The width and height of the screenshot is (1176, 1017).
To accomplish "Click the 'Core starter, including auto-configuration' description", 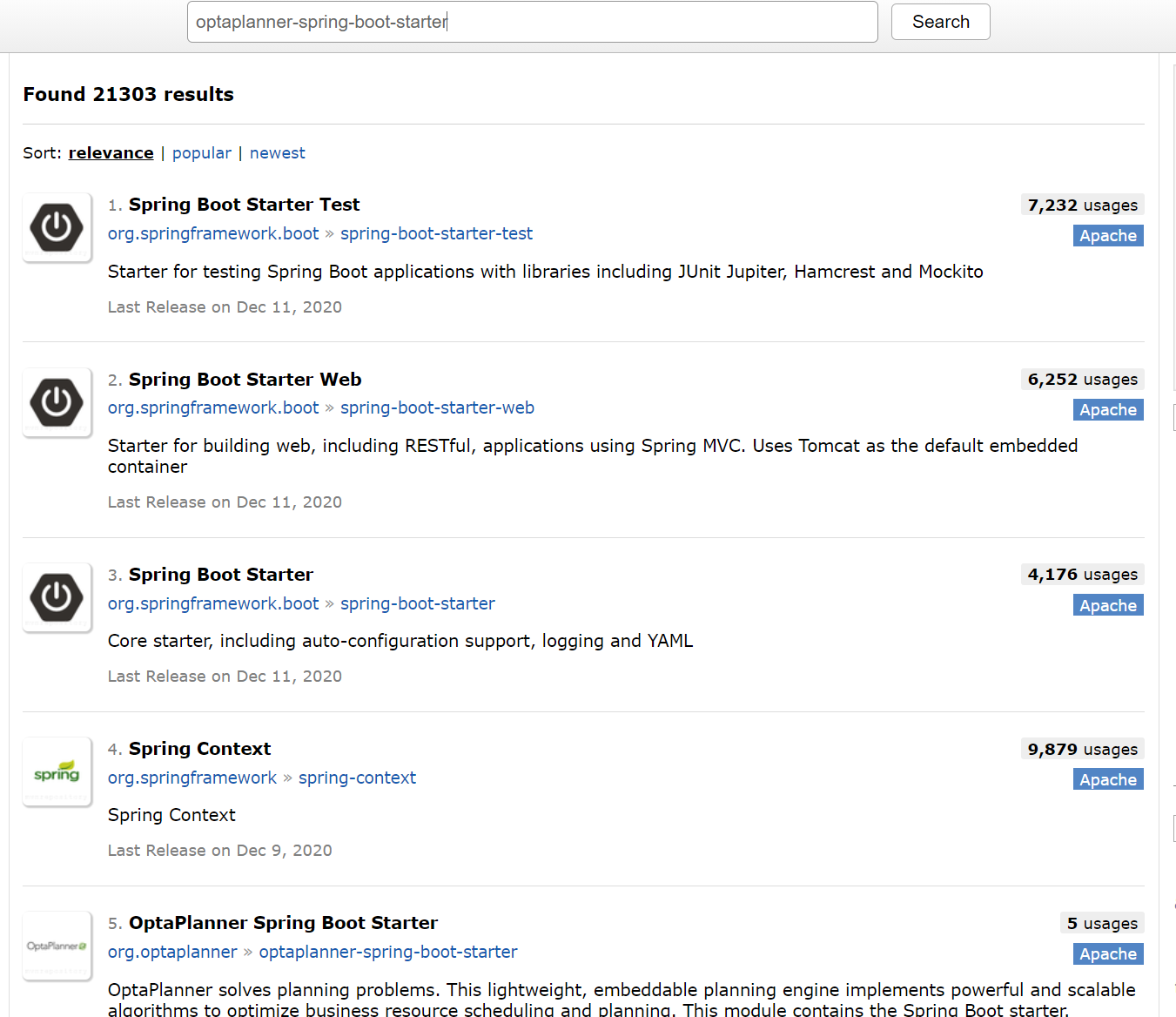I will click(400, 641).
